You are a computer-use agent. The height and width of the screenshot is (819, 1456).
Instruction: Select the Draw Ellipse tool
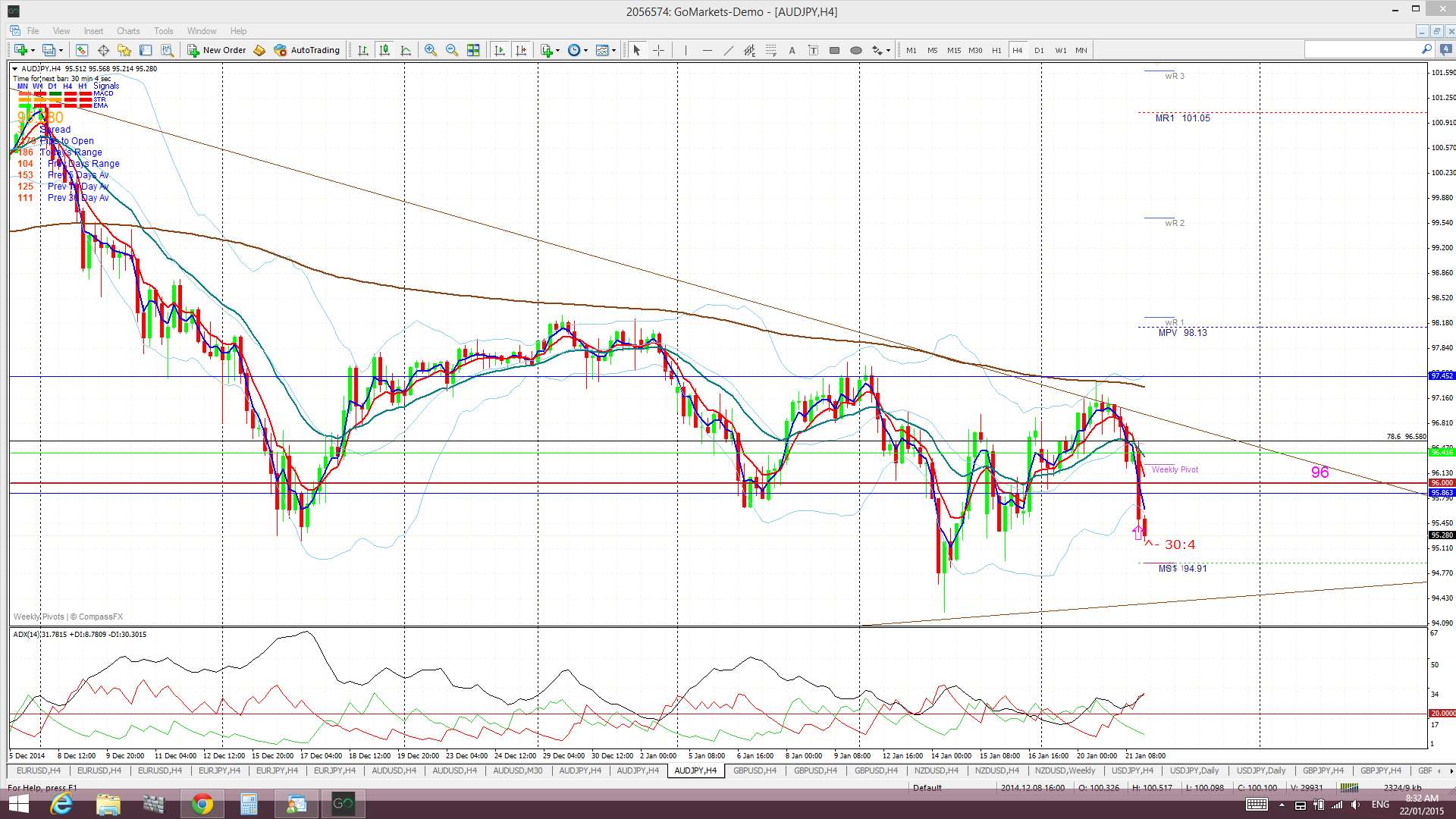click(855, 50)
